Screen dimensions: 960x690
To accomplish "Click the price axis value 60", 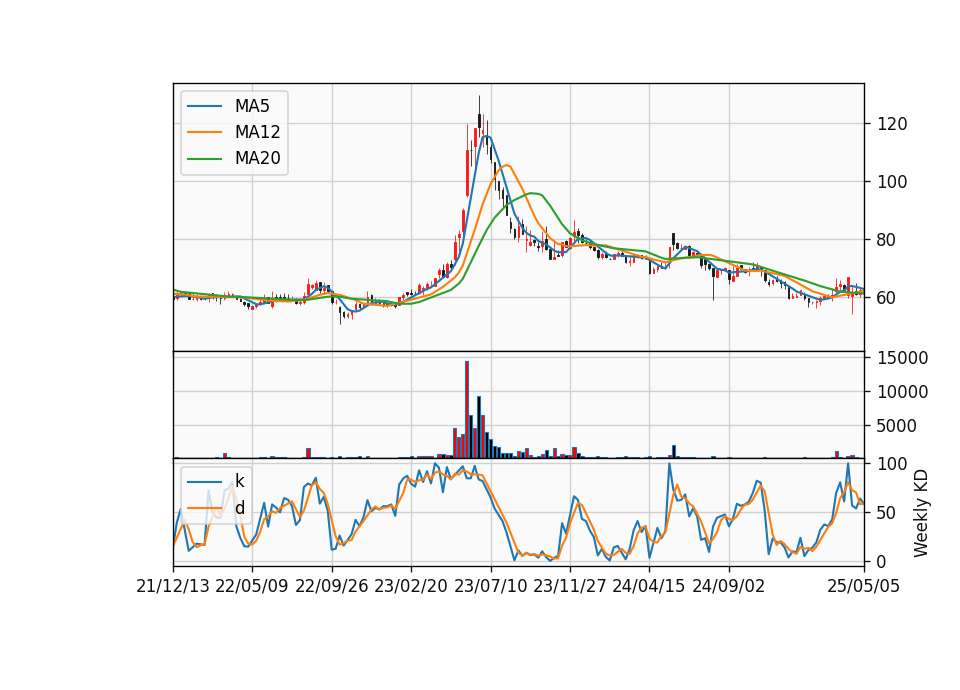I will coord(887,298).
